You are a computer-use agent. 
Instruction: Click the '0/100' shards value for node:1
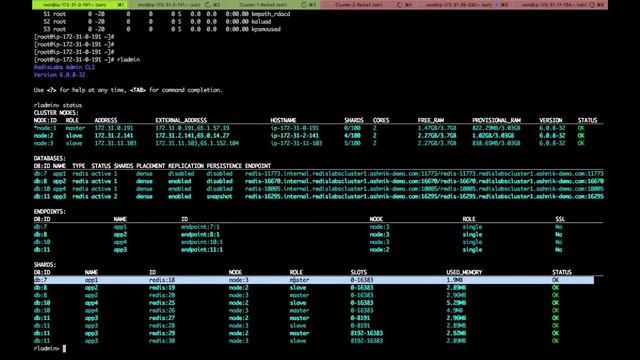click(x=353, y=128)
